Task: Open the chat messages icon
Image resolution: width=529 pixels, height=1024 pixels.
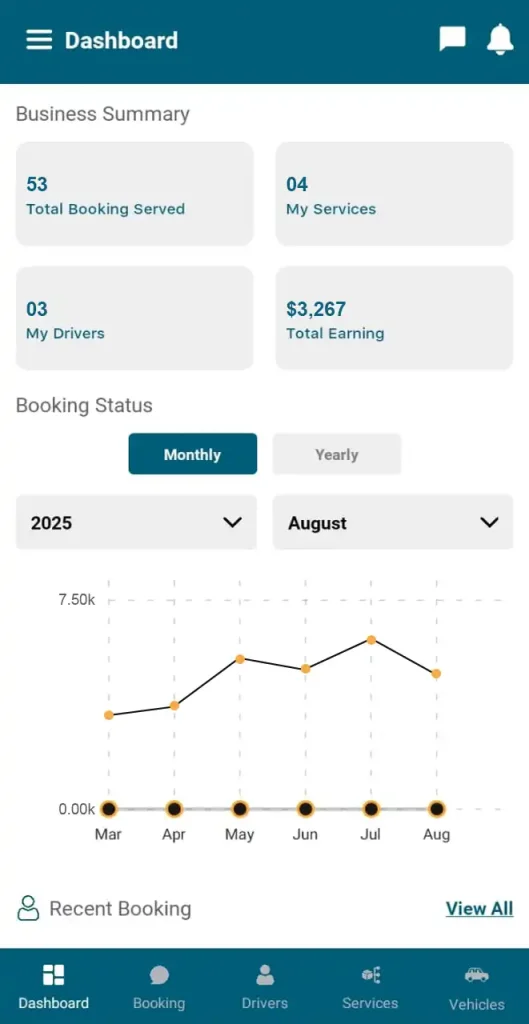Action: point(452,40)
